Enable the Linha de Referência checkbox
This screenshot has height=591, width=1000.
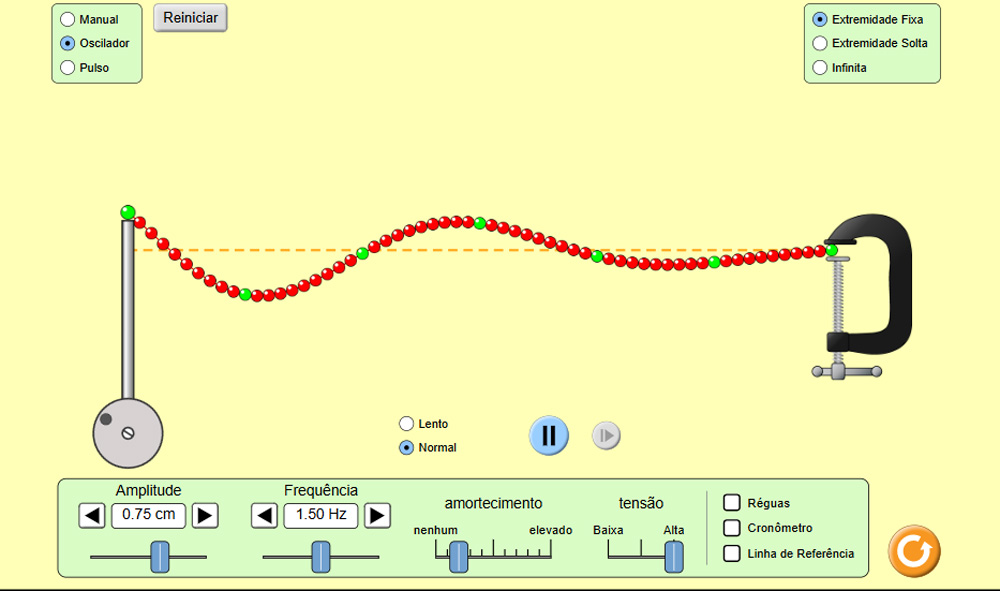pos(732,553)
